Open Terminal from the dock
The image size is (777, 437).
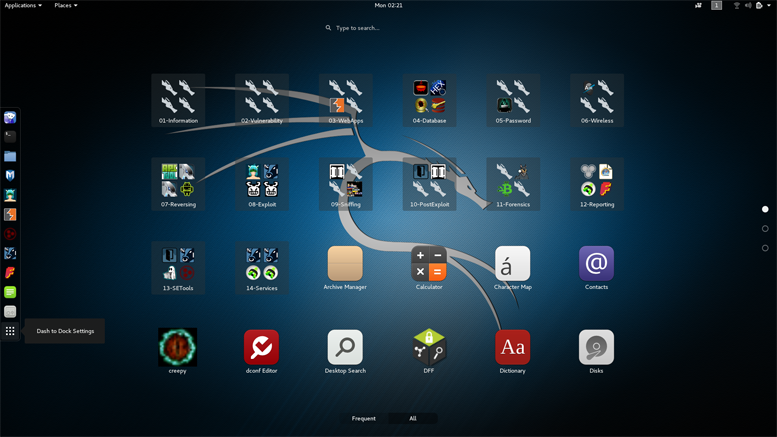pos(10,137)
